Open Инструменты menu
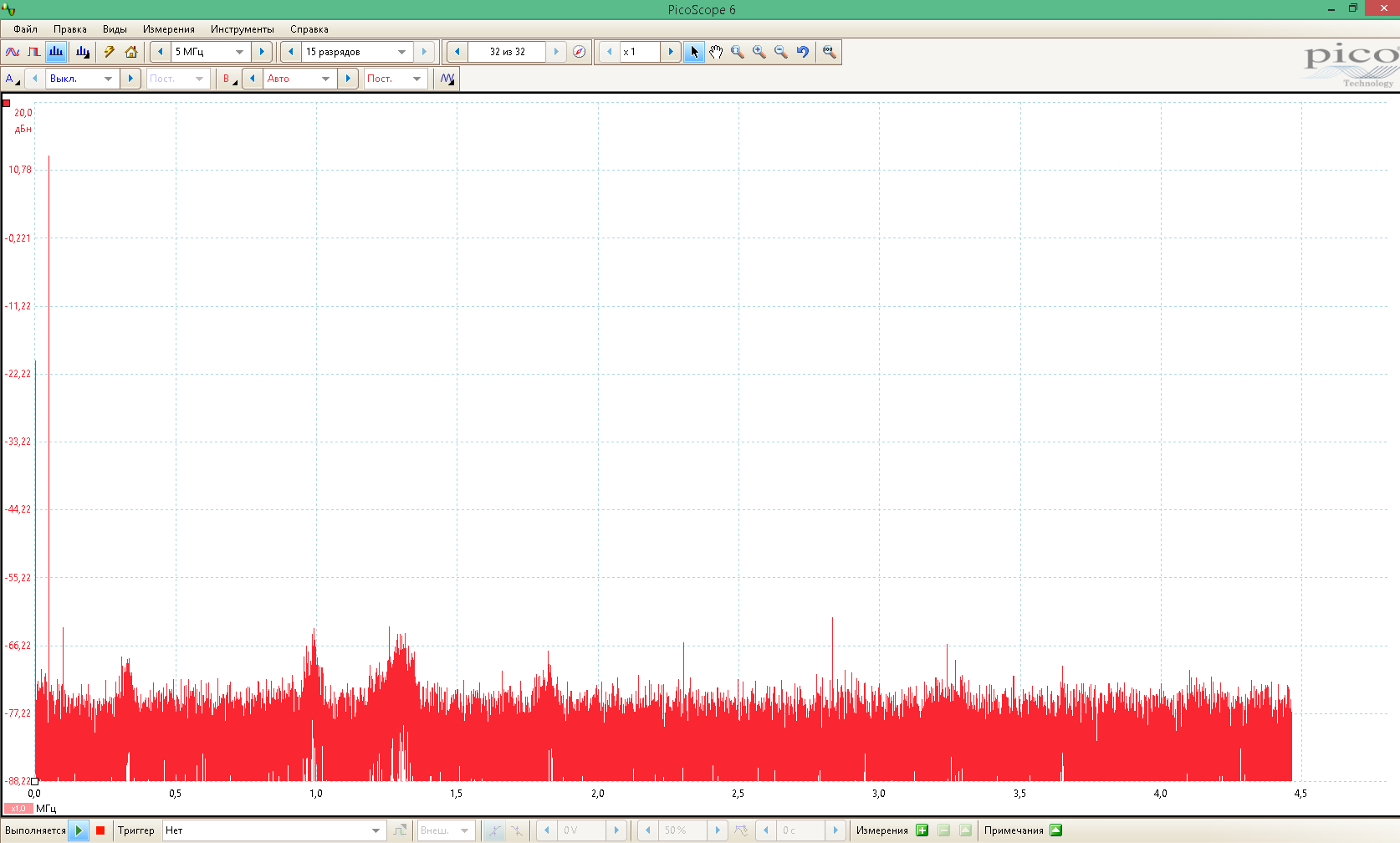This screenshot has height=843, width=1400. (x=243, y=29)
